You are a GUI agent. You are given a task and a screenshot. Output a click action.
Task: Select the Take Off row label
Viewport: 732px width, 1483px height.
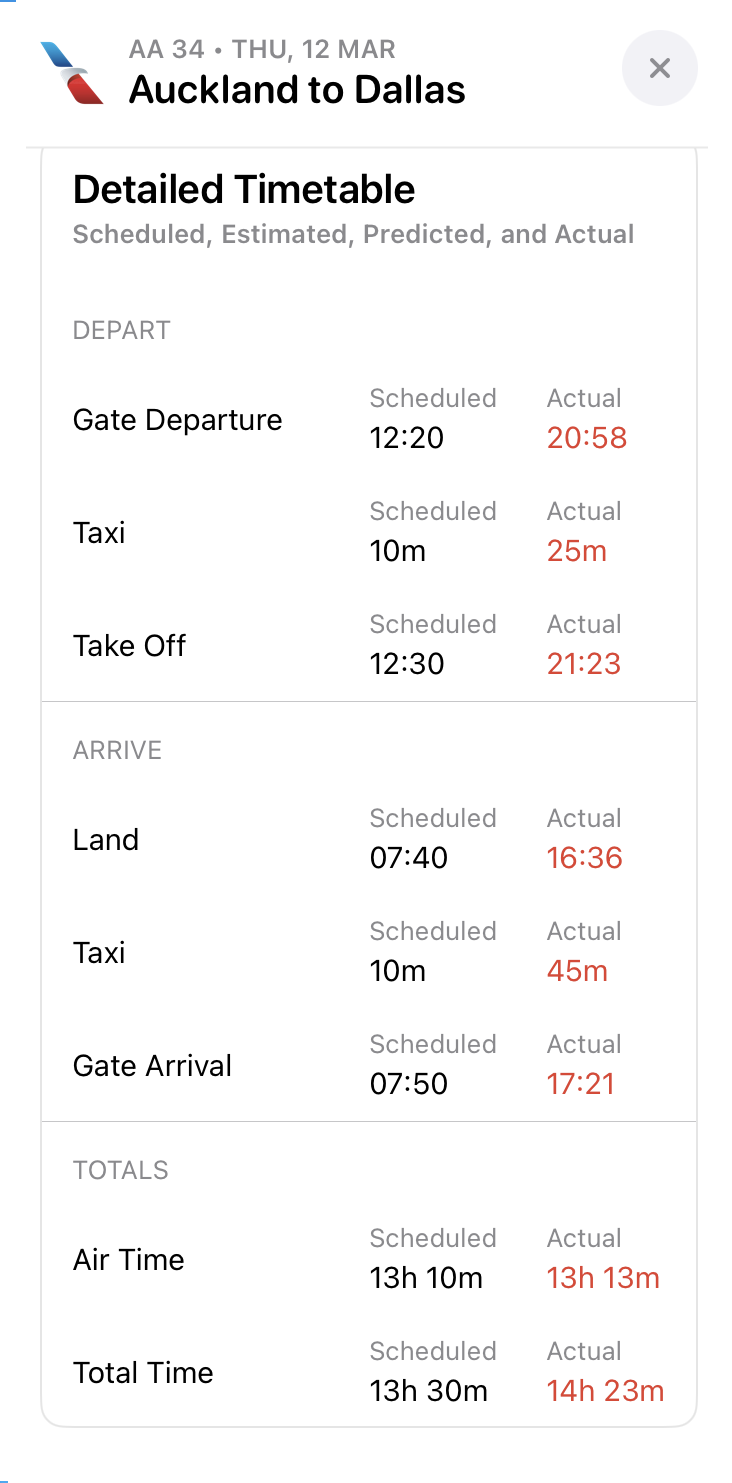click(x=129, y=645)
